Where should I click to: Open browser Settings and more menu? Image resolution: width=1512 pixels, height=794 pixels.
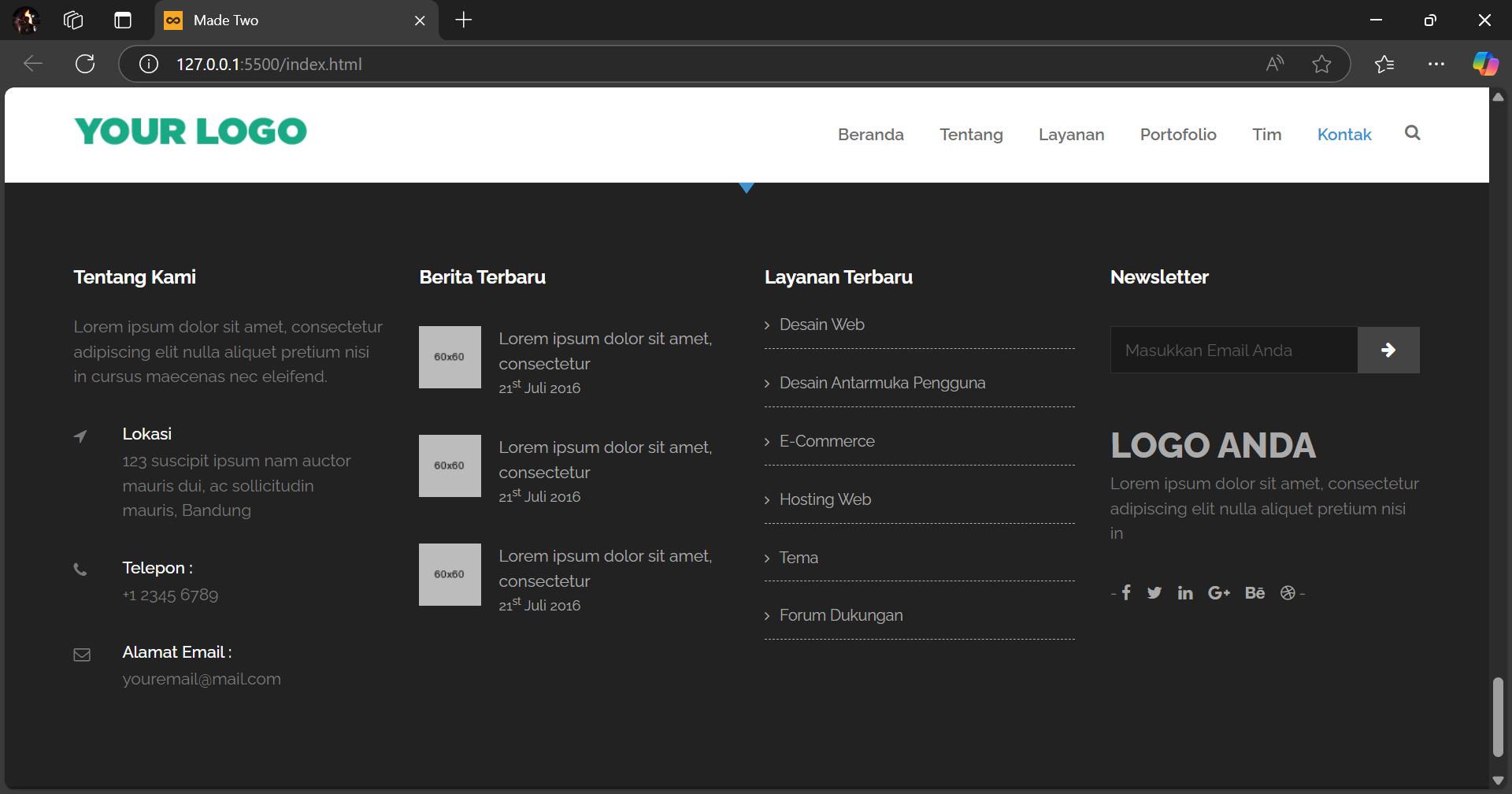pos(1436,64)
